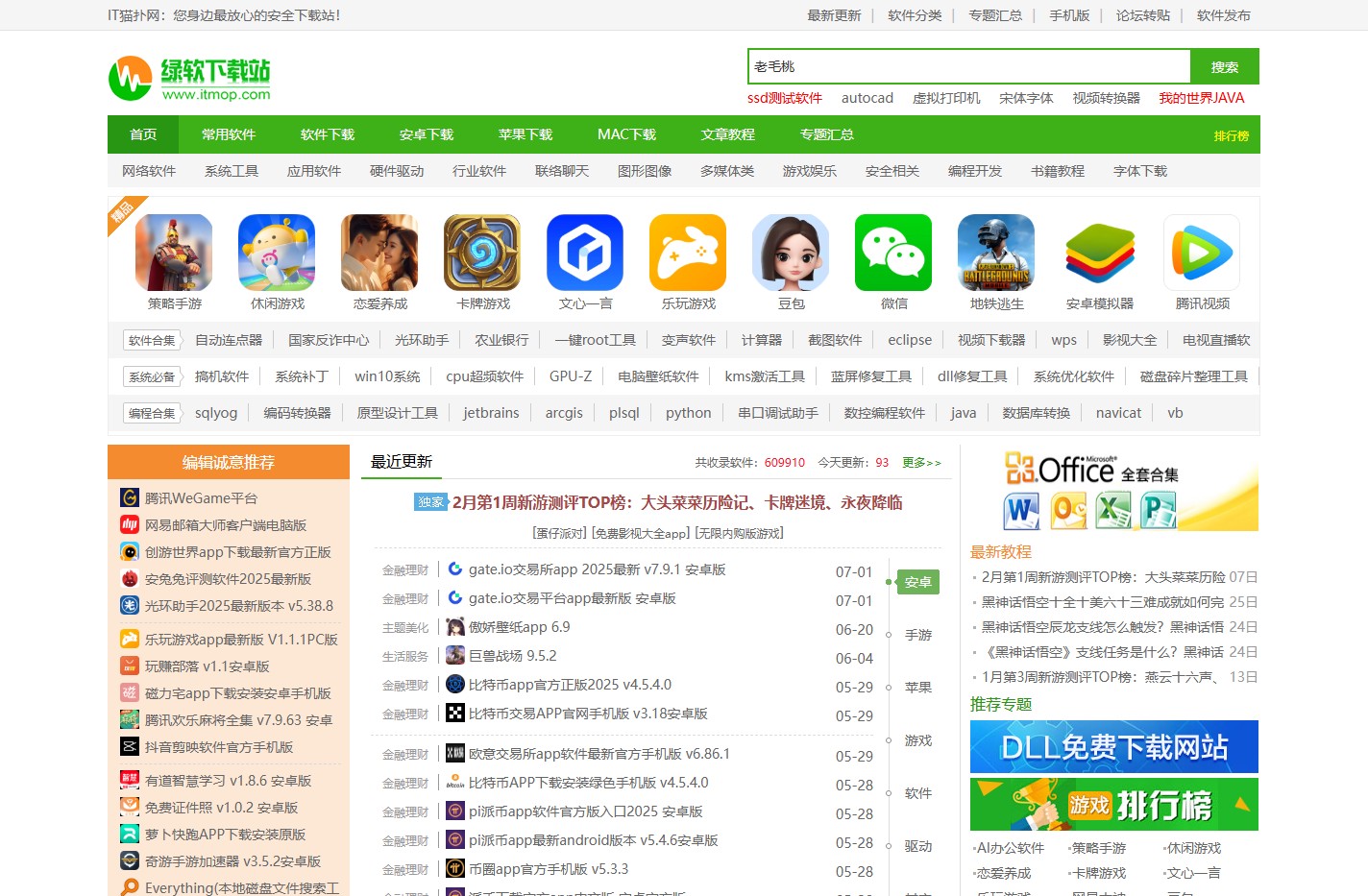
Task: Open pi派币app最新android版本 v5.4.6安卓版
Action: [x=594, y=840]
